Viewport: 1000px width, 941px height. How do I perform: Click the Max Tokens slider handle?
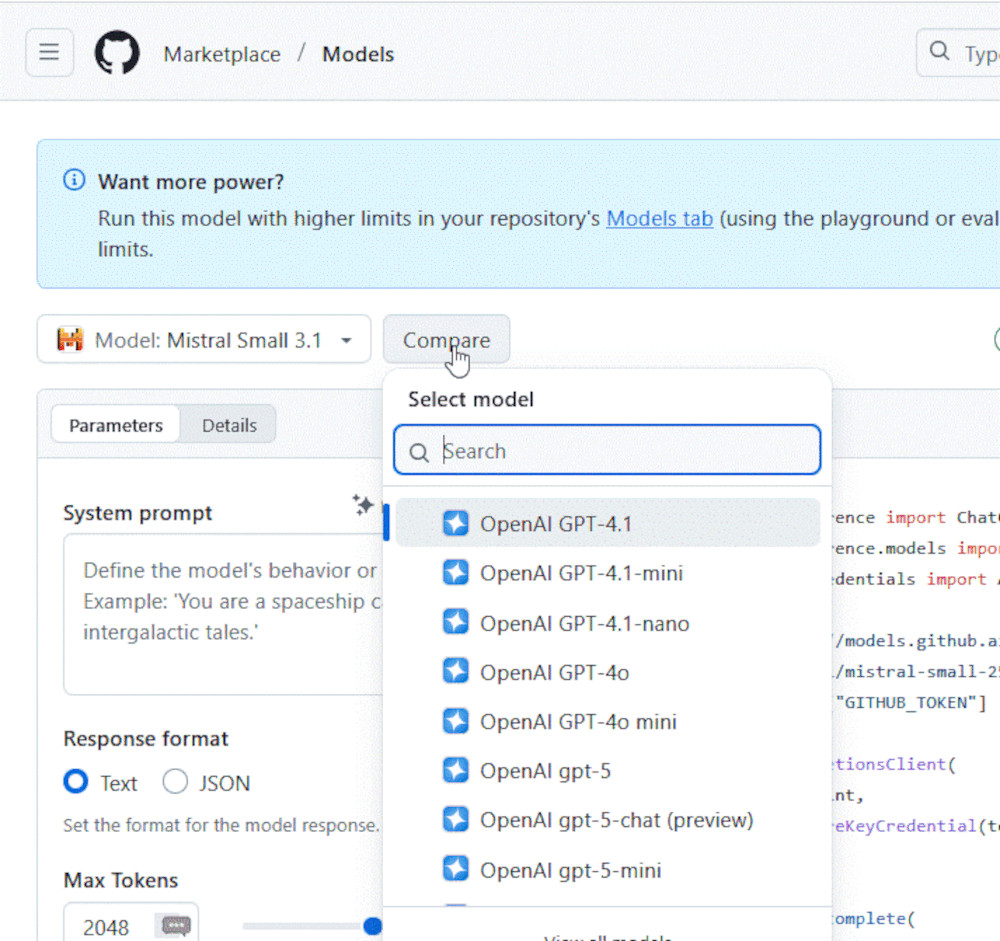point(373,926)
